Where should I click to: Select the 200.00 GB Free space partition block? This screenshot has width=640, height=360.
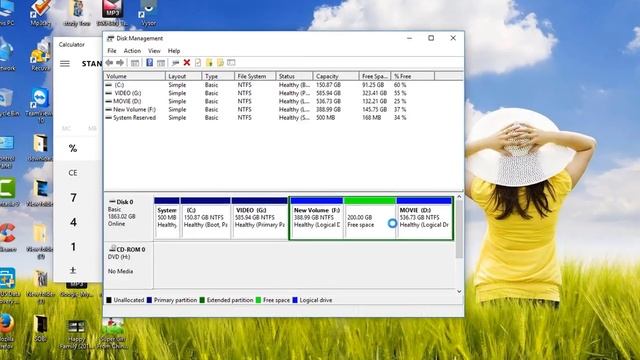pos(370,218)
